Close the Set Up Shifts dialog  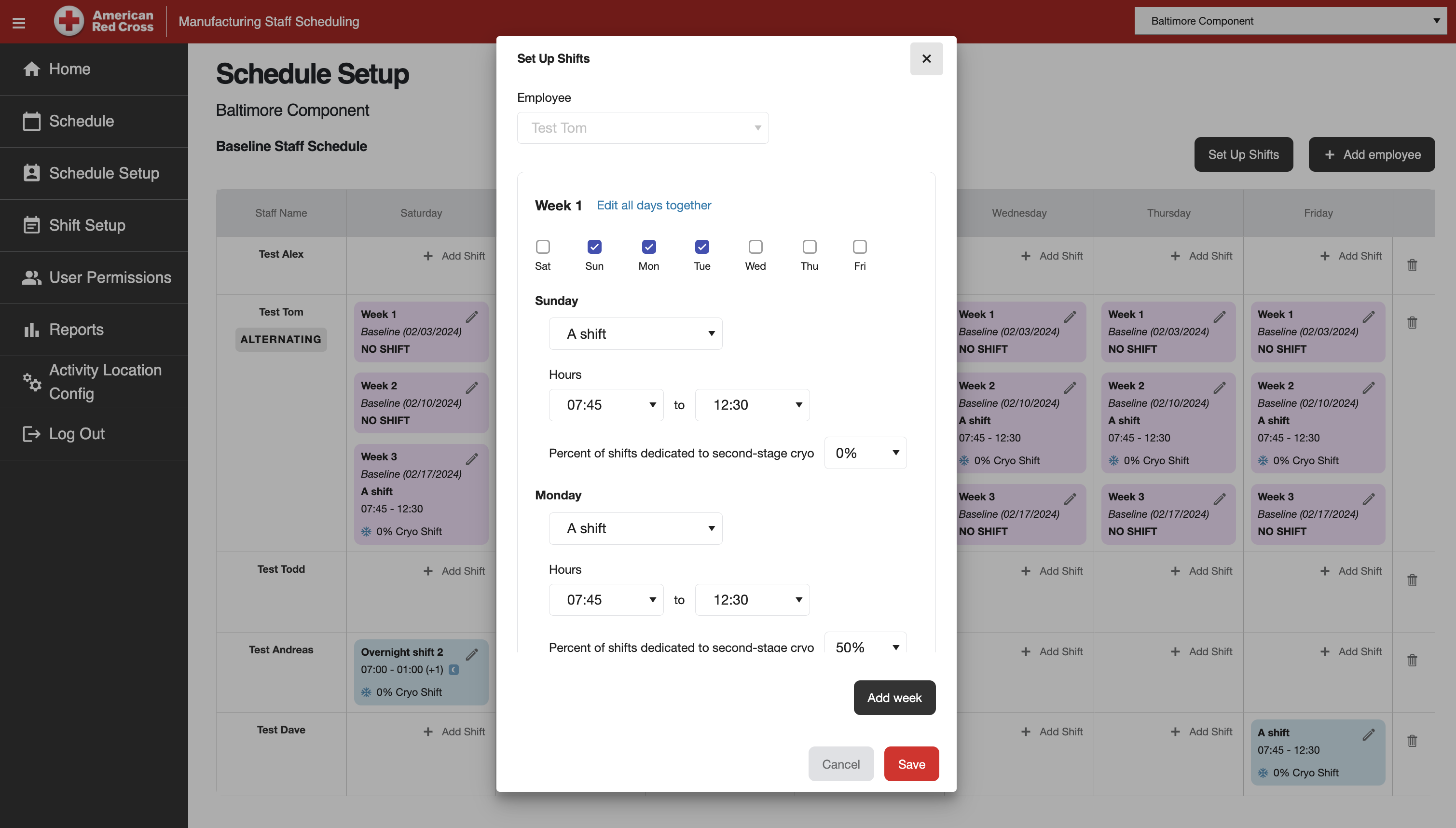pyautogui.click(x=926, y=58)
